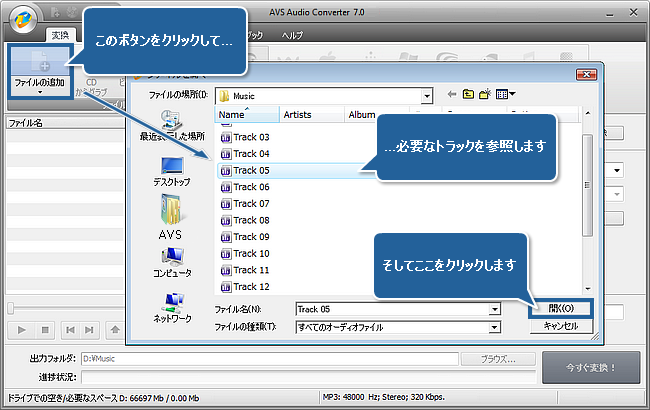Minimize the AVS Audio Converter window
650x410 pixels.
609,15
